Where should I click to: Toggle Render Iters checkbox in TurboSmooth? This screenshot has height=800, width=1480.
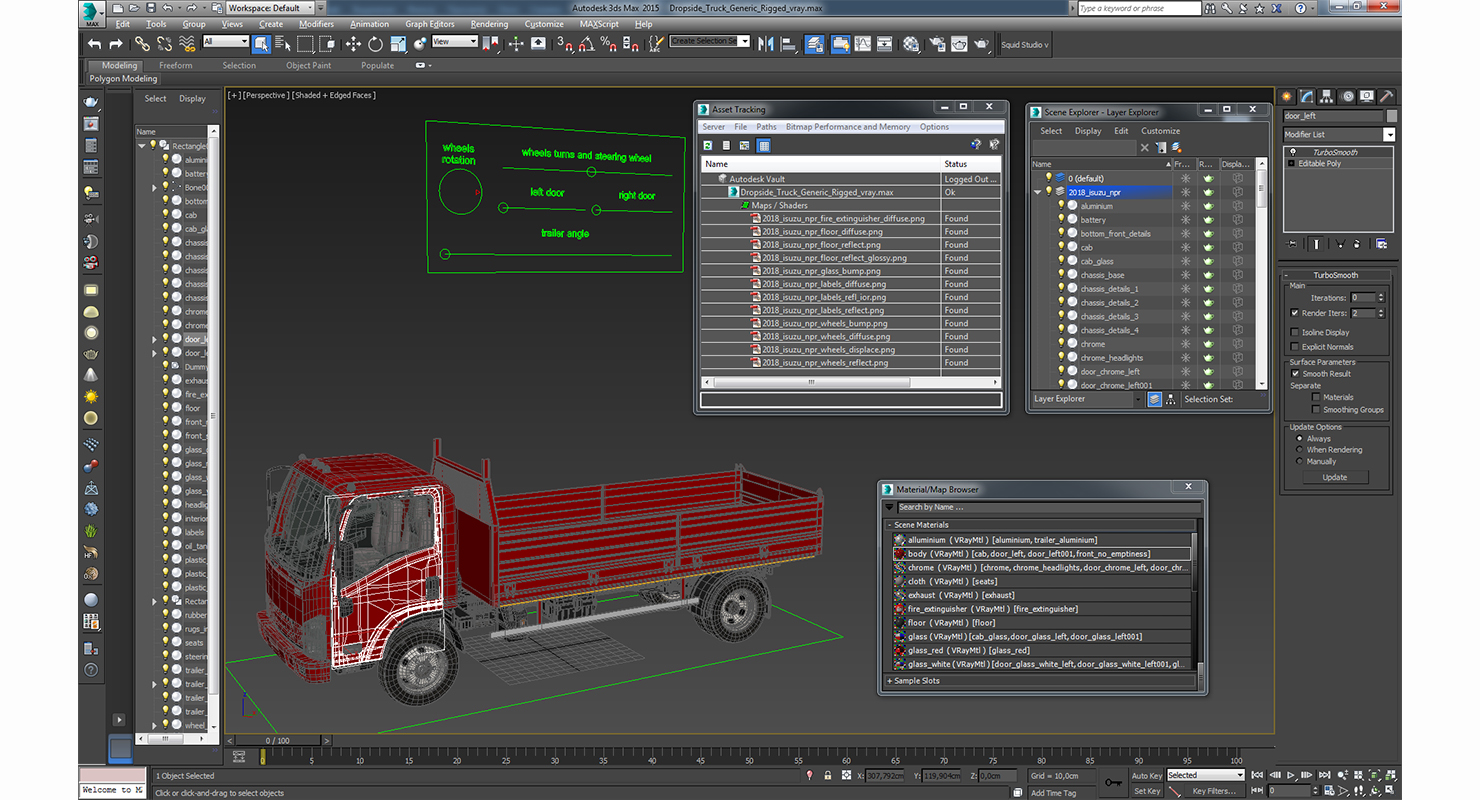[x=1295, y=313]
